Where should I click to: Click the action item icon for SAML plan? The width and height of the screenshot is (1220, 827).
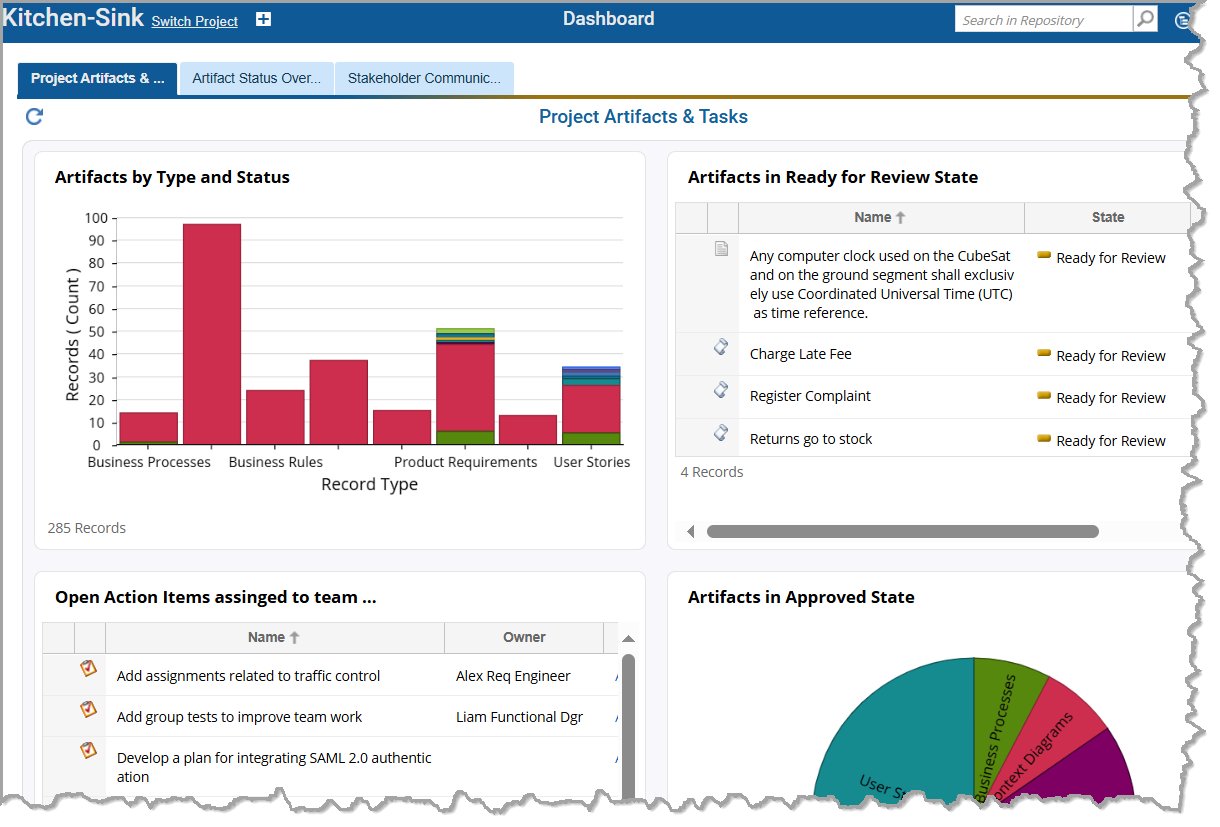[89, 750]
